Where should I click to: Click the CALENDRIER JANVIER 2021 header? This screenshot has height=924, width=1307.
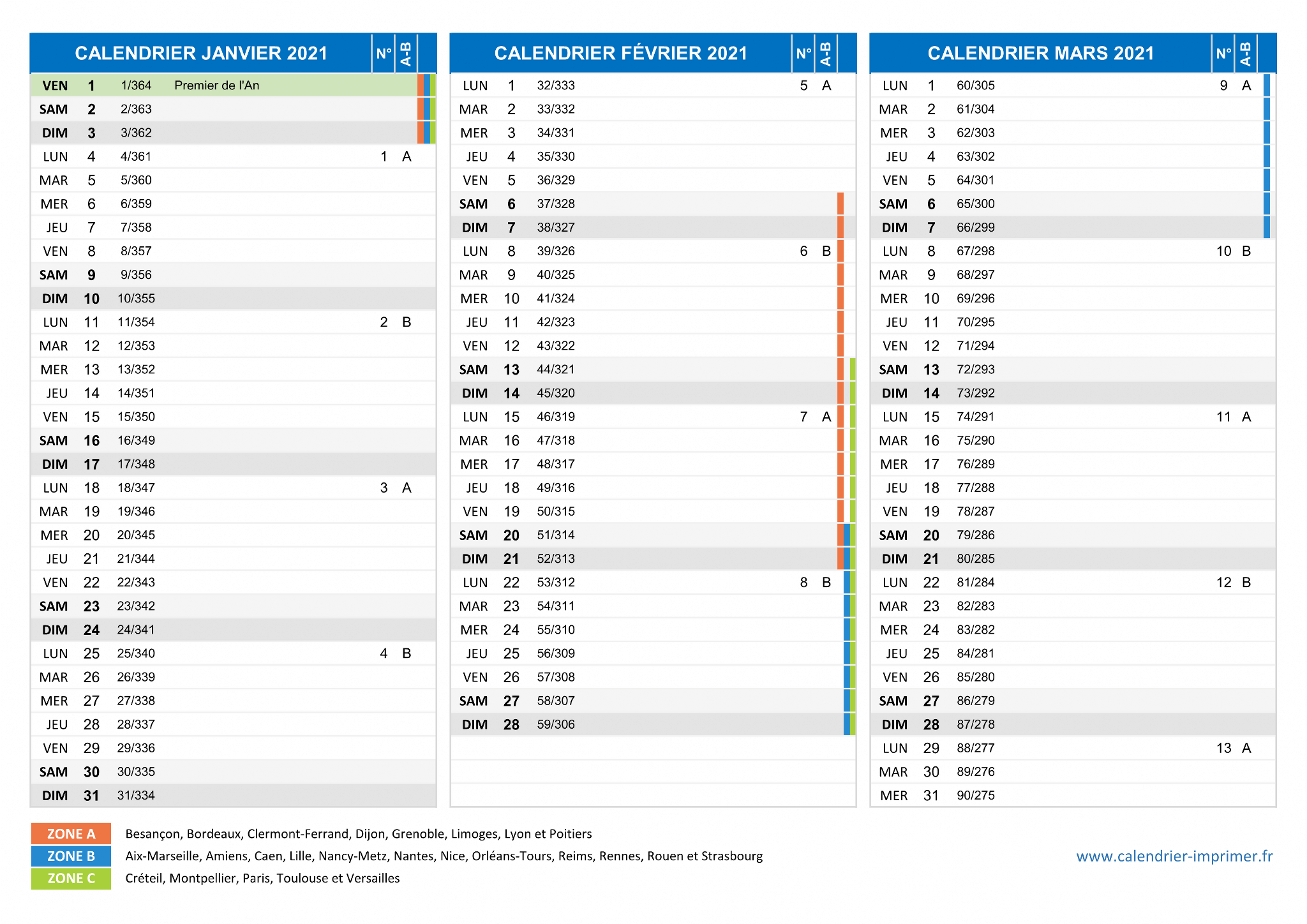(x=201, y=53)
